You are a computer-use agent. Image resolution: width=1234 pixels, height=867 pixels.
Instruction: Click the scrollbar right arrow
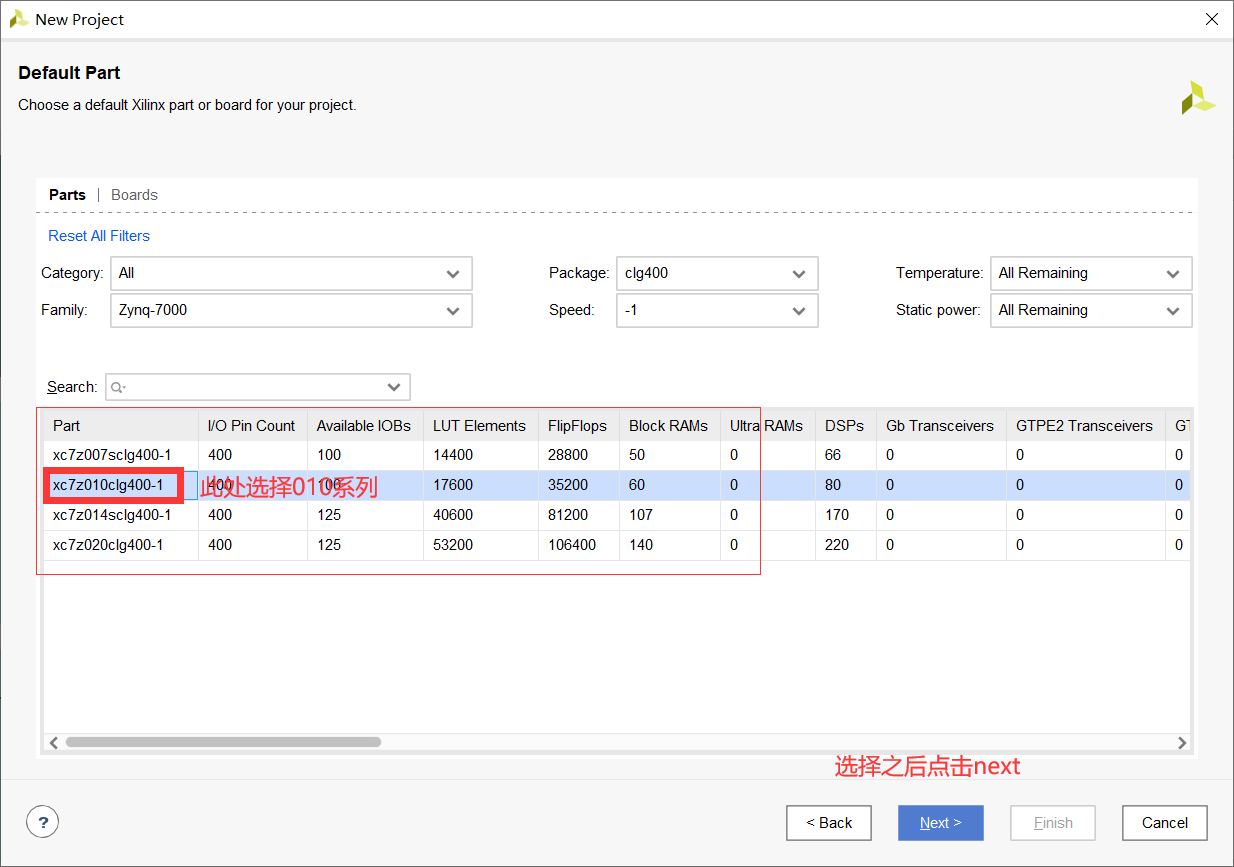1182,743
